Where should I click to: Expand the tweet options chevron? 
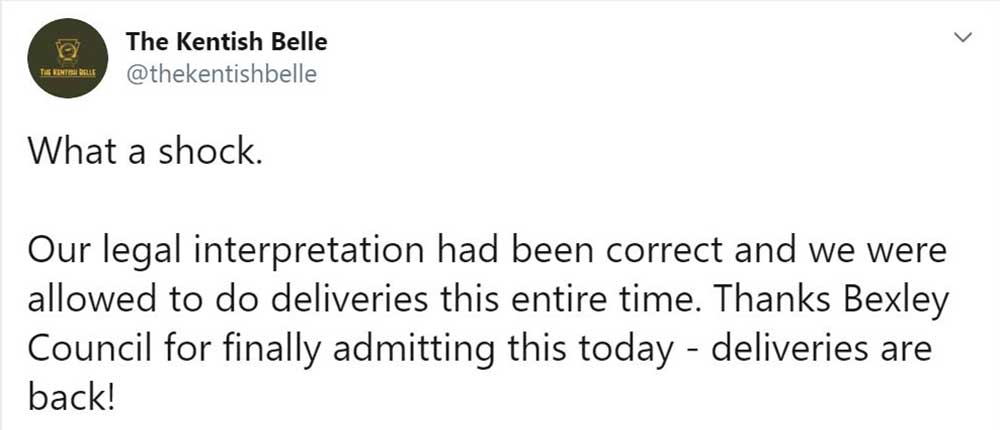(964, 38)
